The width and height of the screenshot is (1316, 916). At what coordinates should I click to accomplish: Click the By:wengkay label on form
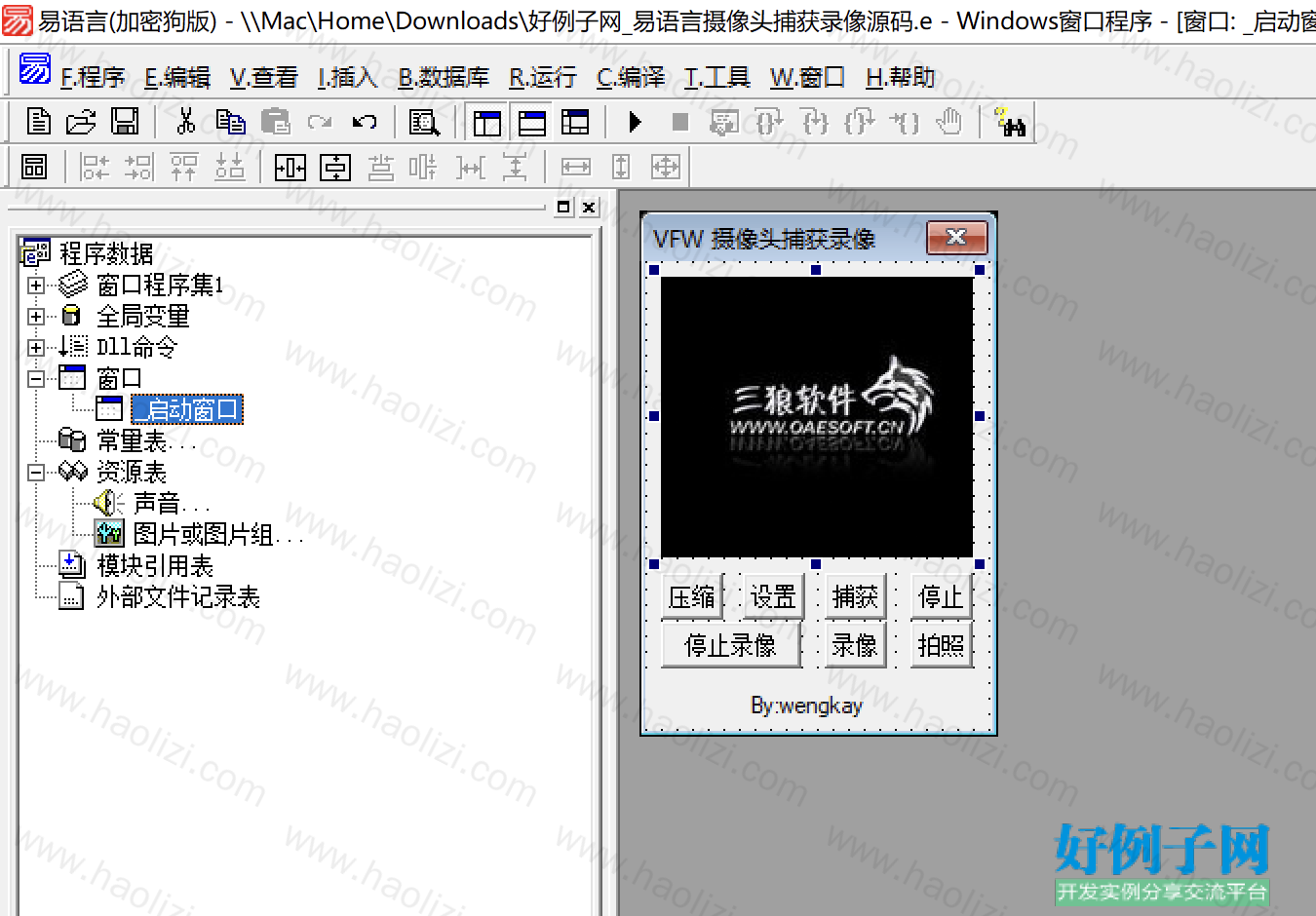click(x=807, y=706)
